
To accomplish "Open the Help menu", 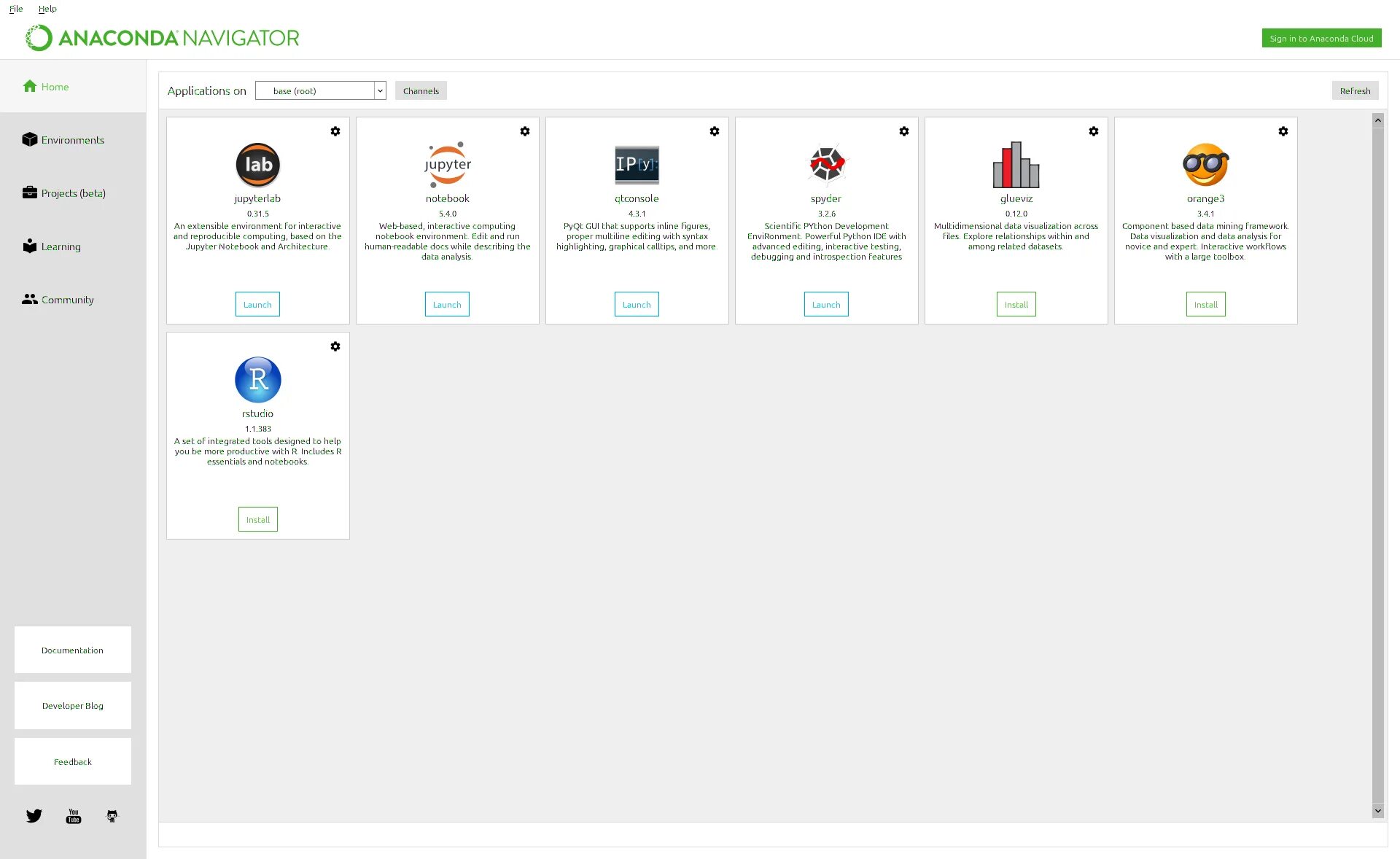I will click(46, 8).
